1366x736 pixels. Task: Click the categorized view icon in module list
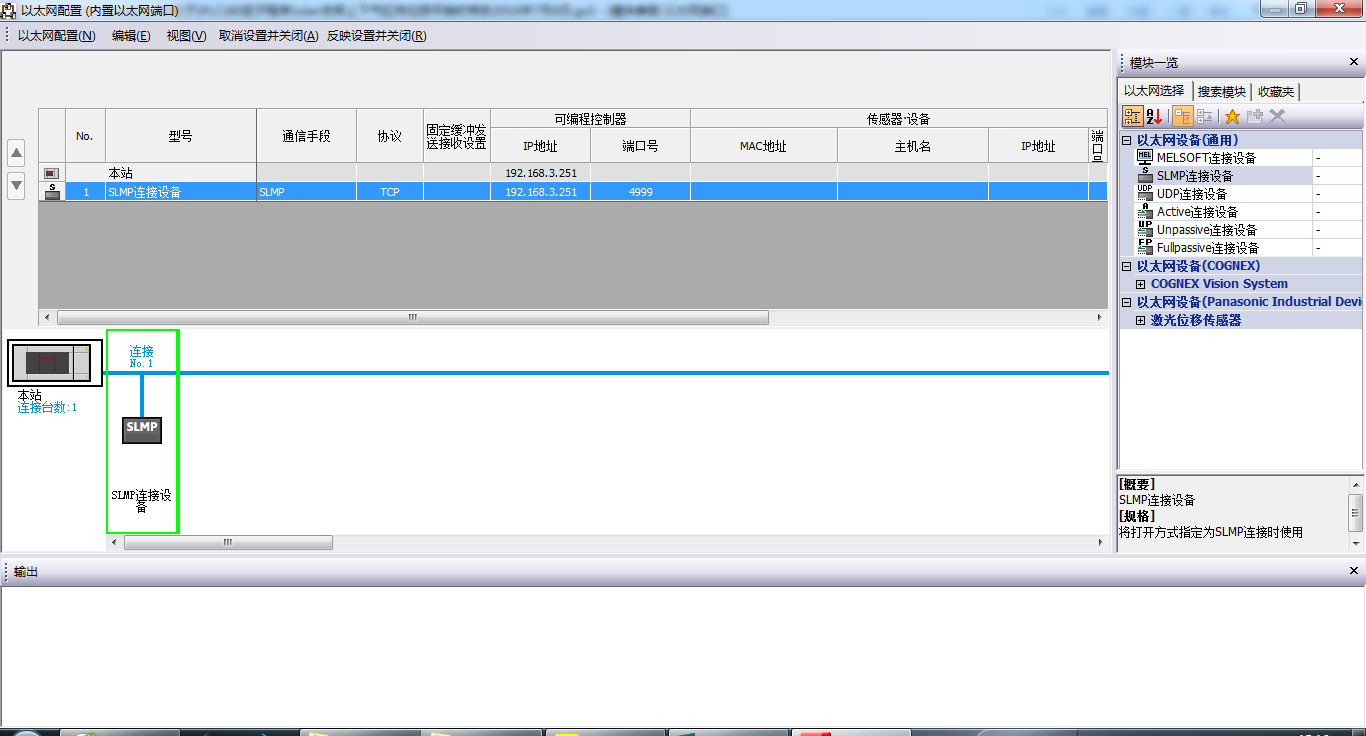point(1132,117)
